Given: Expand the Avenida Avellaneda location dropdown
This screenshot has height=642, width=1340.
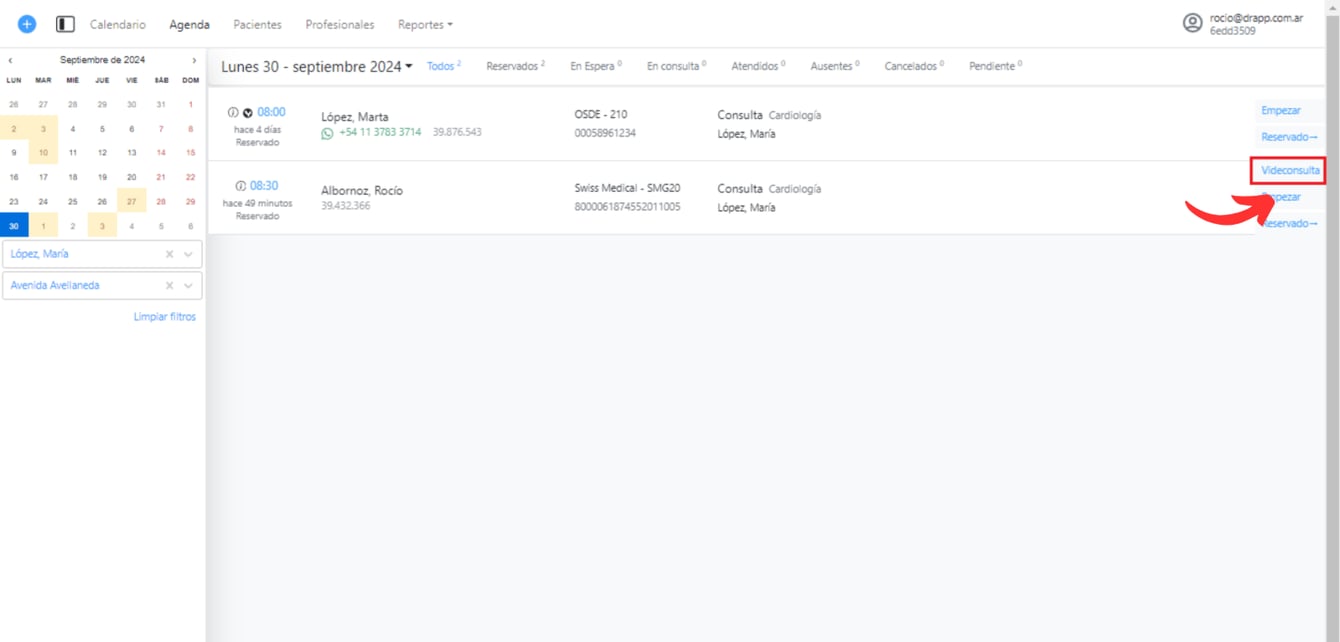Looking at the screenshot, I should point(188,286).
